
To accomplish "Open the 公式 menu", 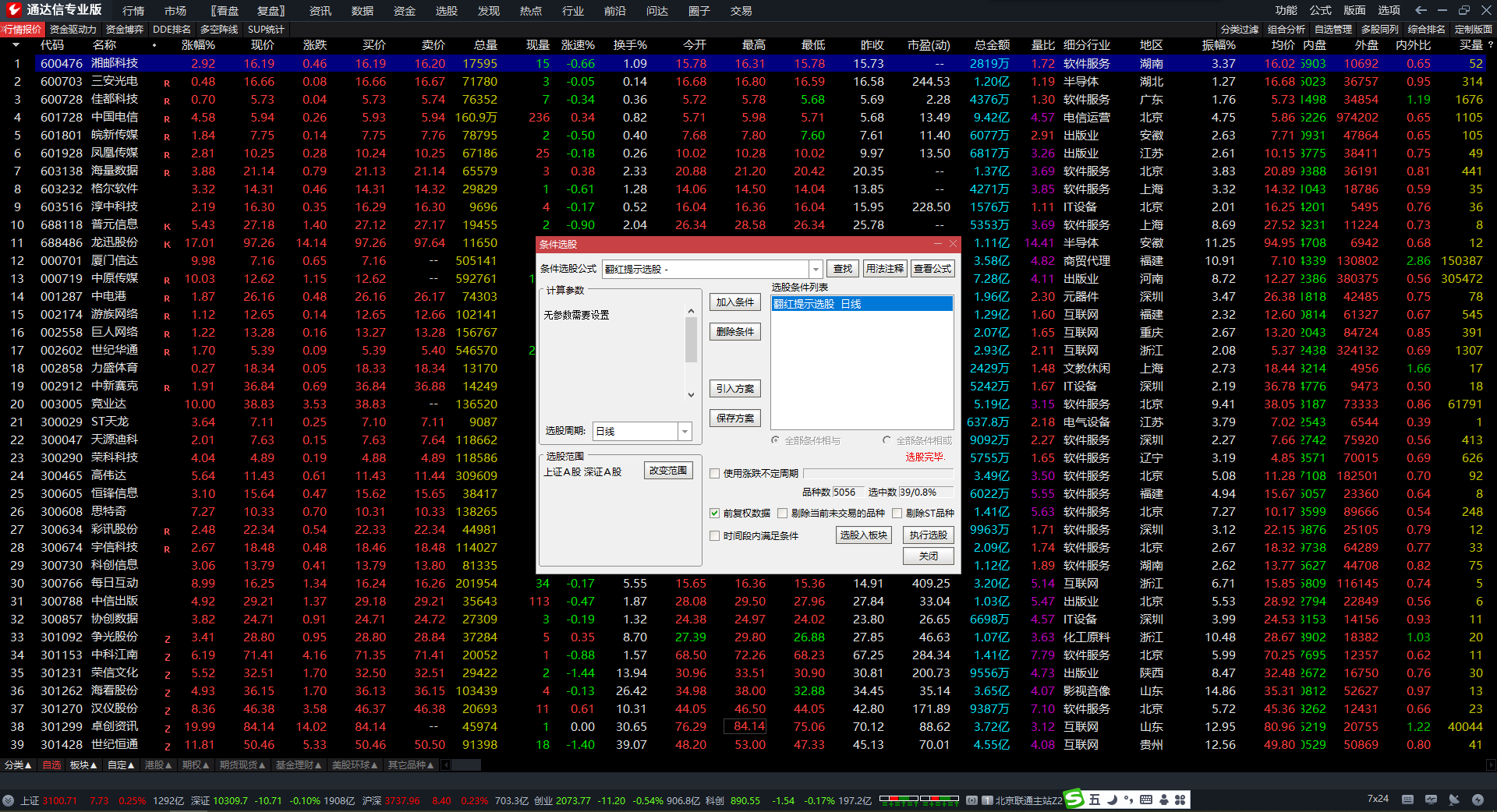I will (1320, 10).
